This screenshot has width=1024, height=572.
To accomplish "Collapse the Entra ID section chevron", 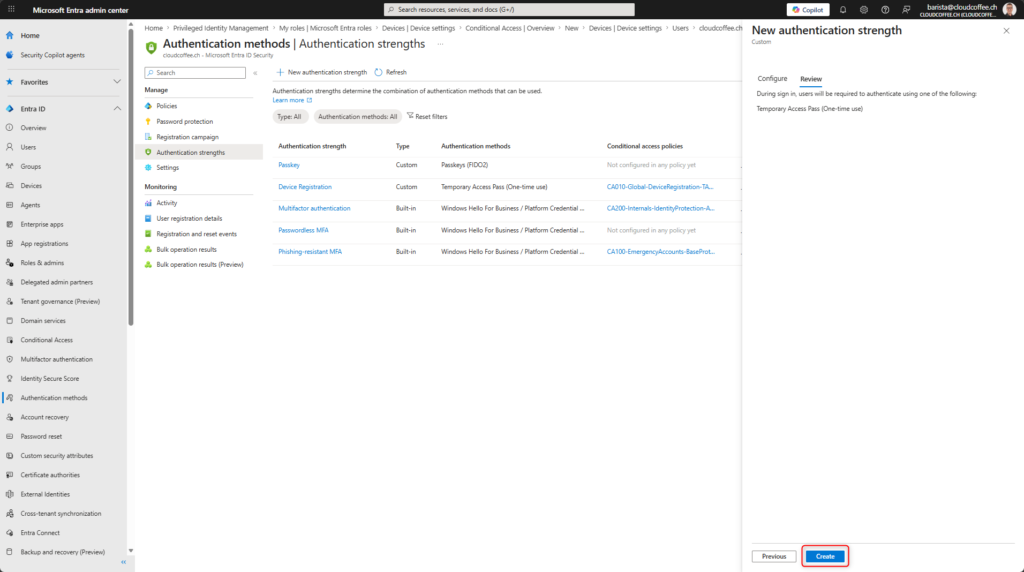I will click(117, 109).
